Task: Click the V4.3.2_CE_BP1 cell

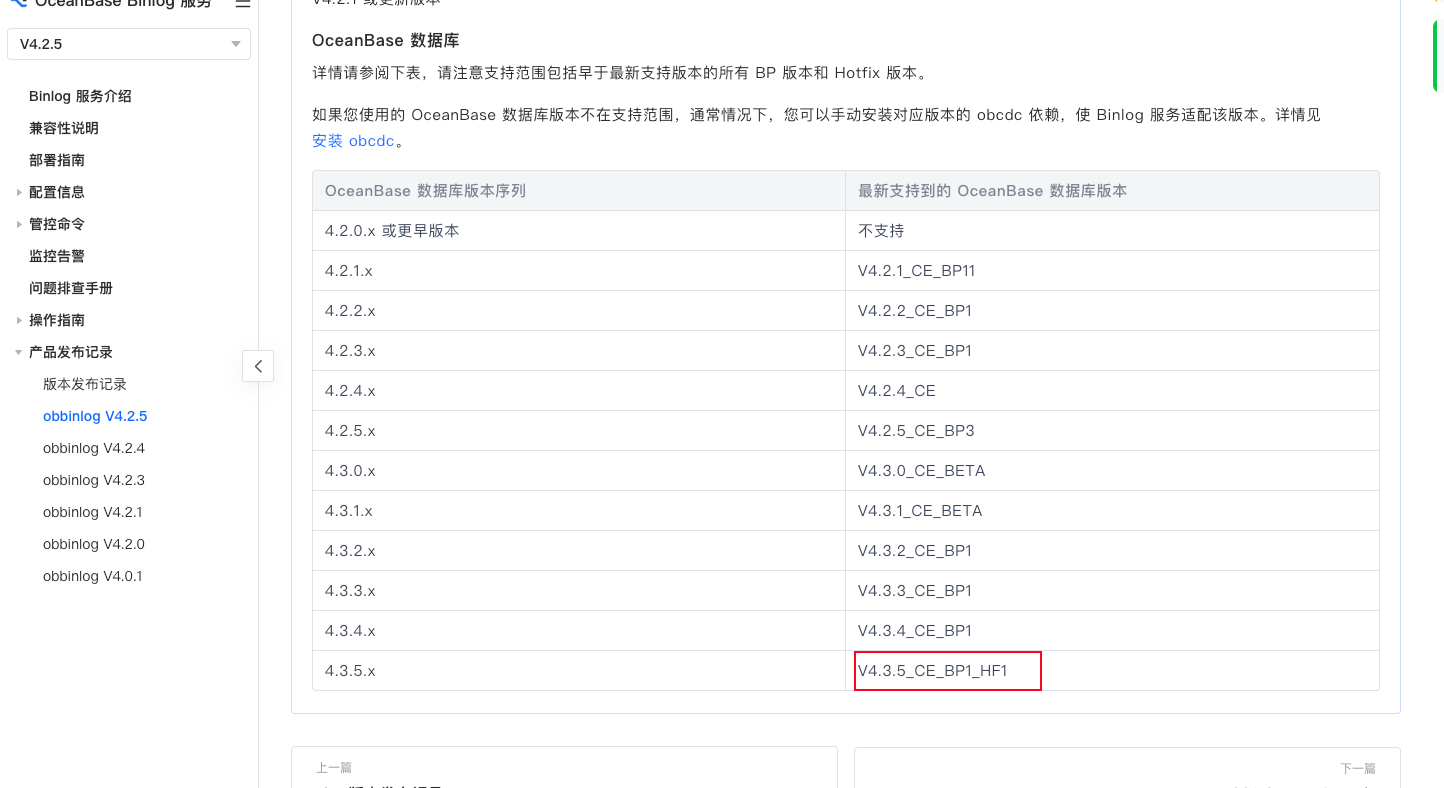Action: 1112,550
